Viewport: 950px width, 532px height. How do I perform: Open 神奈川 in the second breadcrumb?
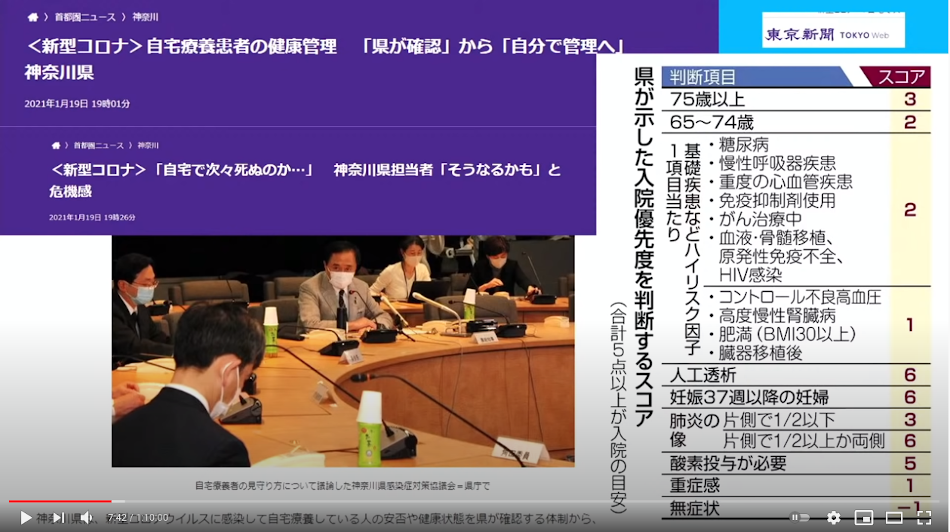148,145
